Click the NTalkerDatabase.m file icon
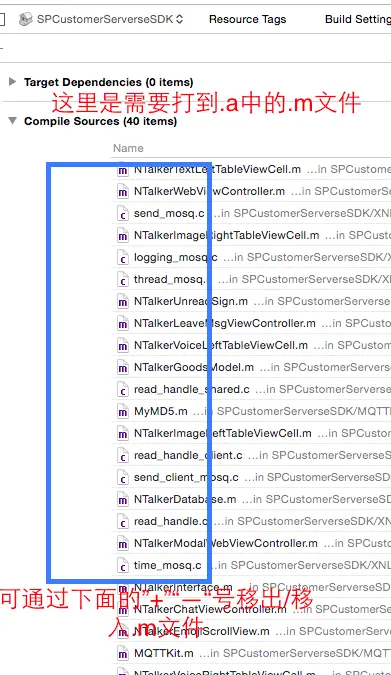Screen dimensions: 391x675 (x=123, y=499)
